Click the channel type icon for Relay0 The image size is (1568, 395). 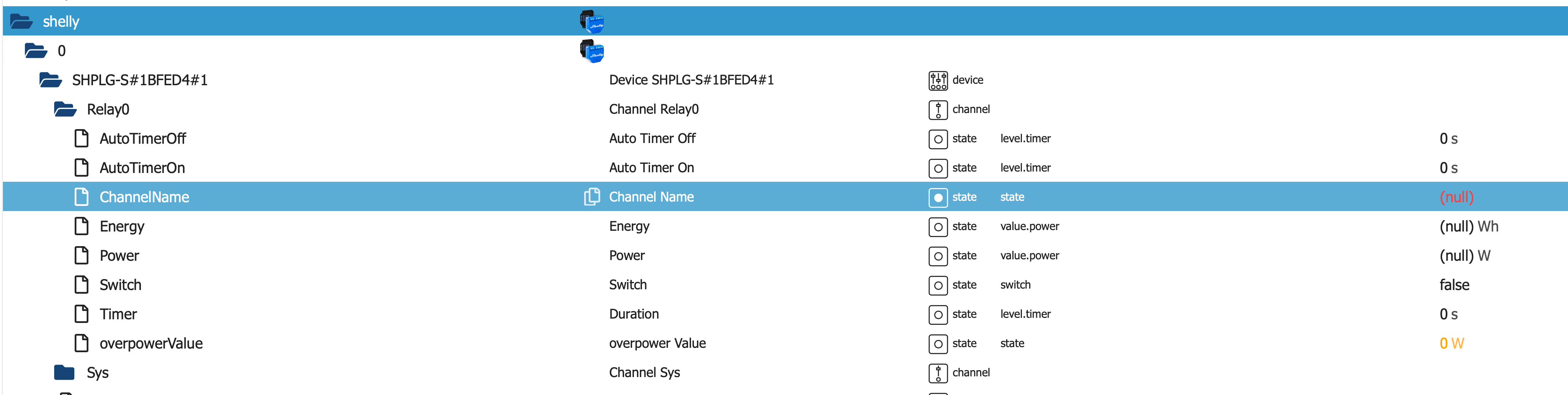(x=937, y=110)
